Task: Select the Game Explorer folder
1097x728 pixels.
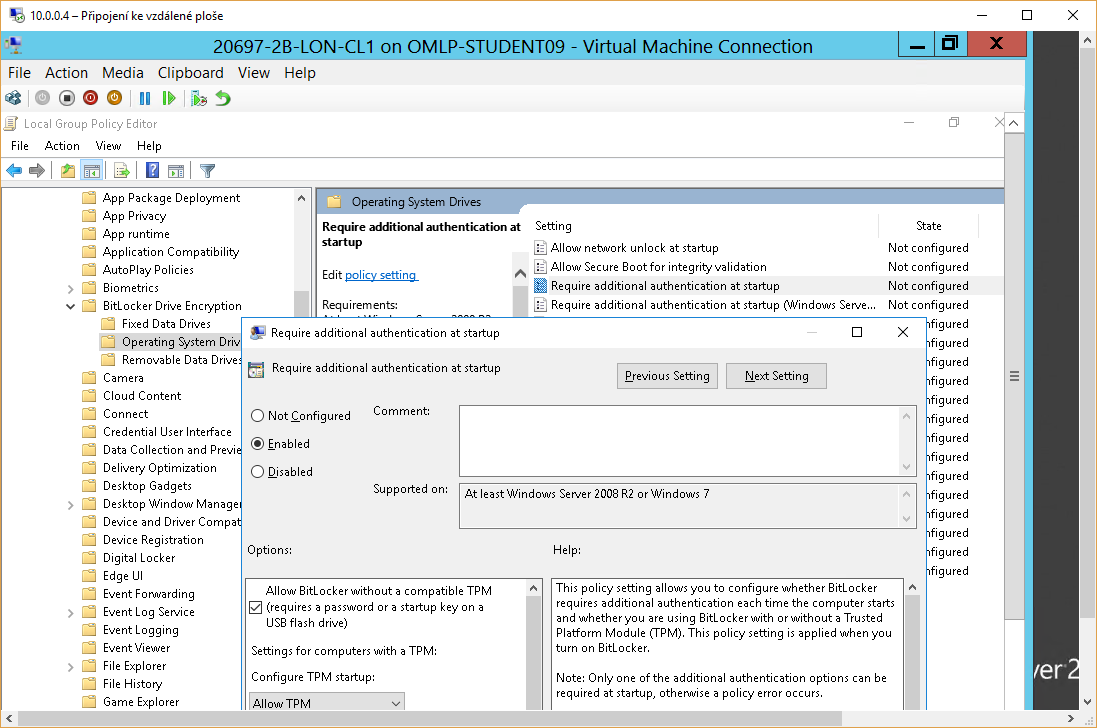Action: [141, 702]
